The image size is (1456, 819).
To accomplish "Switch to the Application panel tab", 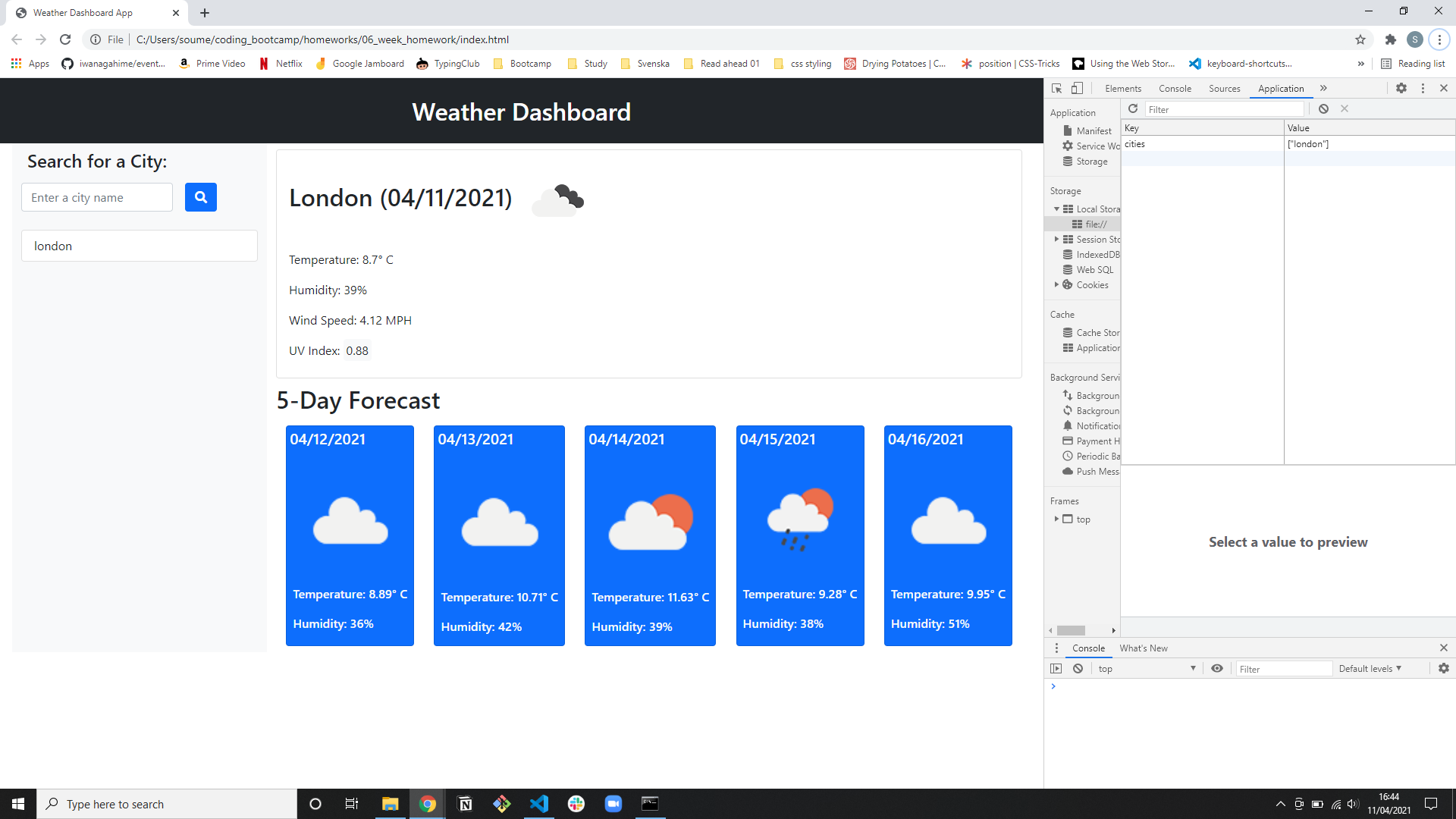I will tap(1280, 88).
